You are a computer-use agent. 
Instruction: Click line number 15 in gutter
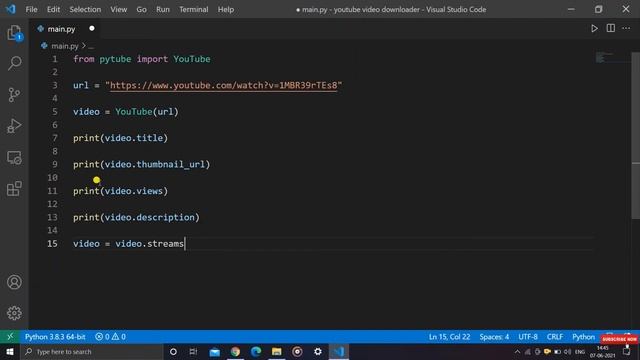pyautogui.click(x=52, y=244)
